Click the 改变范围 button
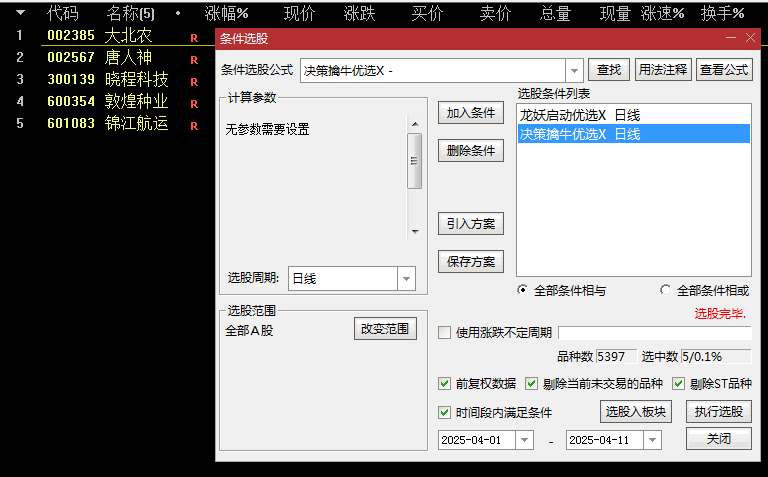 click(385, 329)
